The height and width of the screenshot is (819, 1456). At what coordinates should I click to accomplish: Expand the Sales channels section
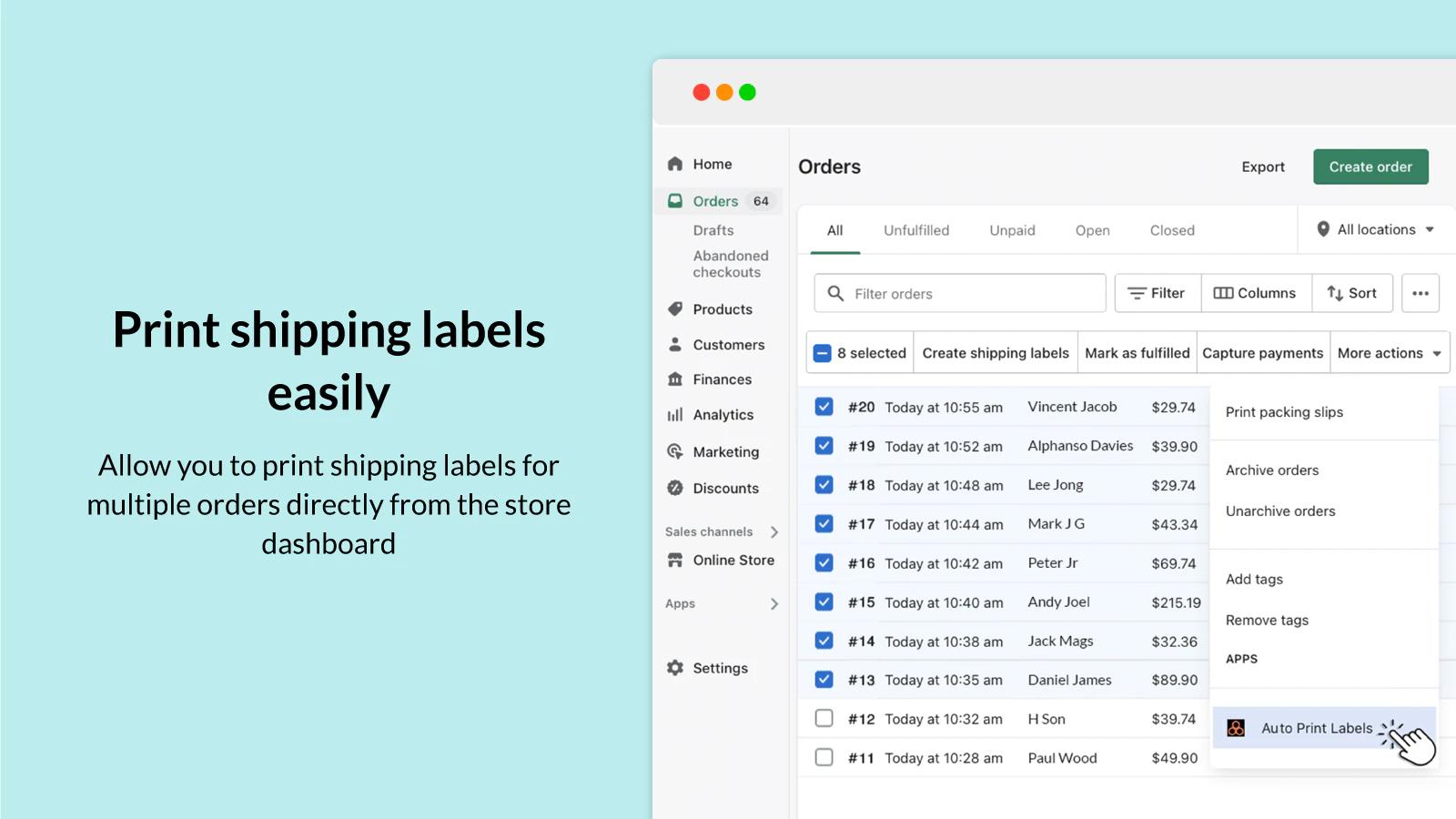click(773, 531)
